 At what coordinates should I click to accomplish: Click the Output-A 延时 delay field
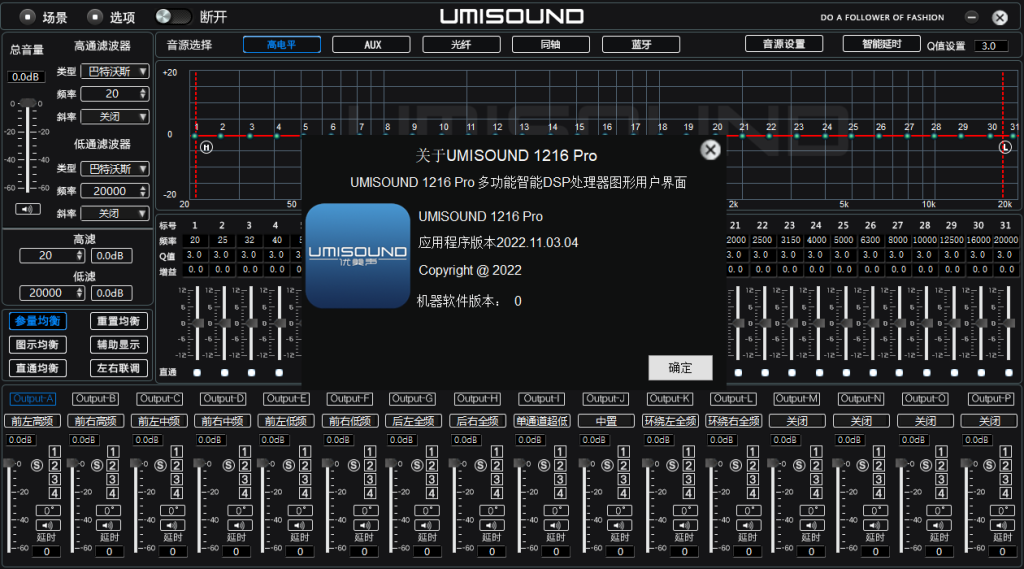47,551
